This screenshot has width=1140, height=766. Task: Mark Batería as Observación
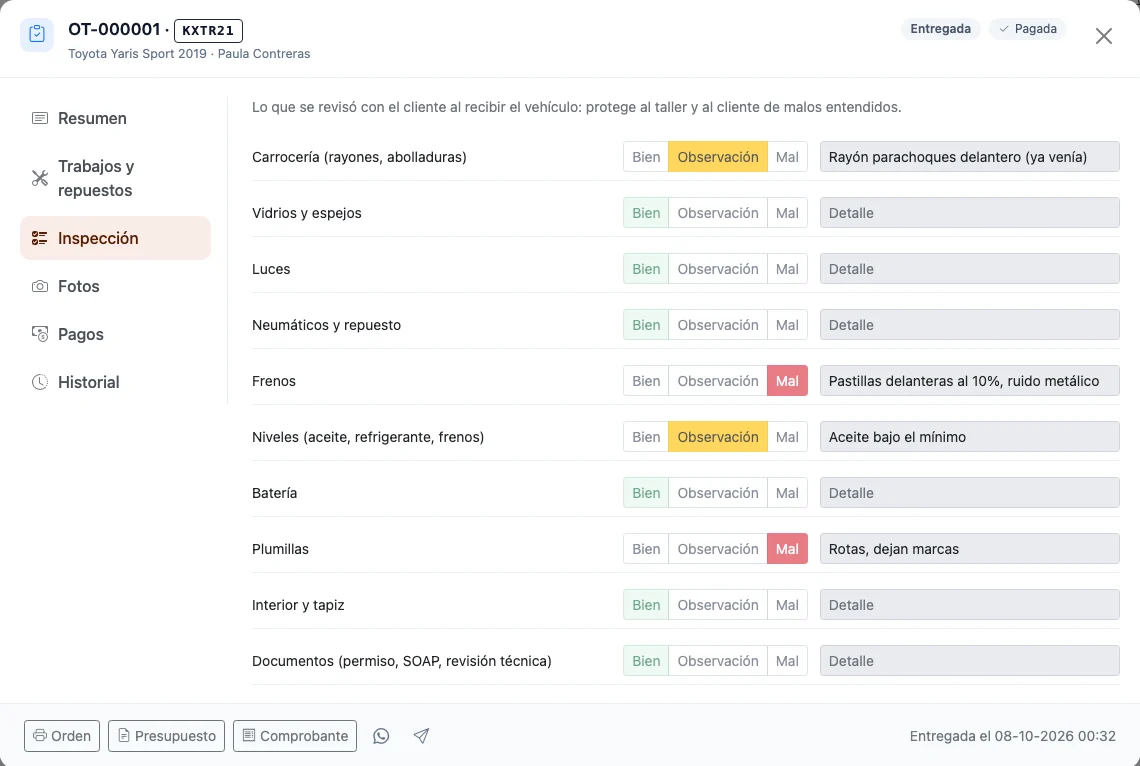click(x=718, y=493)
